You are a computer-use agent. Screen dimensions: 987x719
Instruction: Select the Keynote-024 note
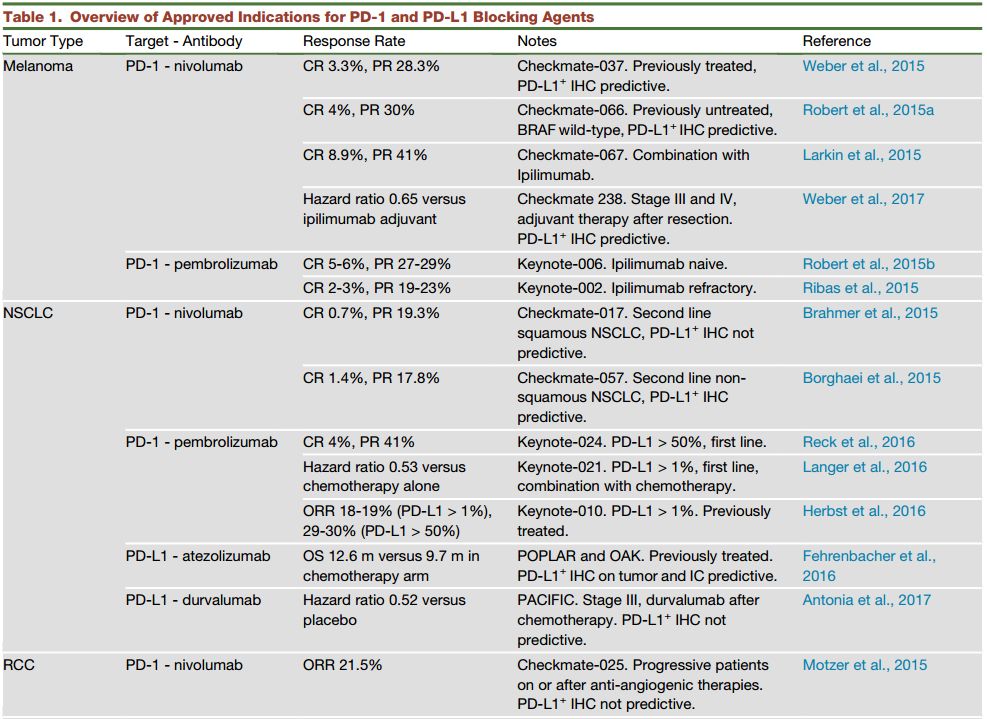tap(641, 442)
